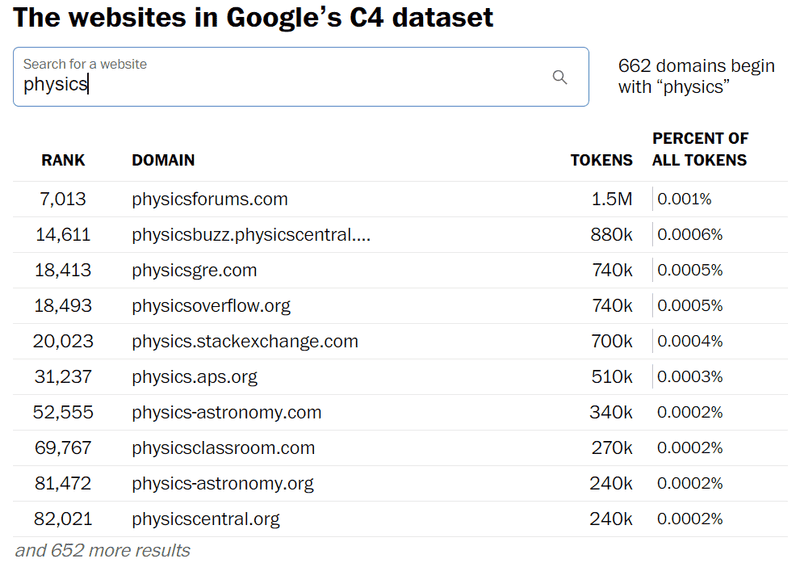Click inside the website search field
This screenshot has width=800, height=584.
tap(280, 84)
